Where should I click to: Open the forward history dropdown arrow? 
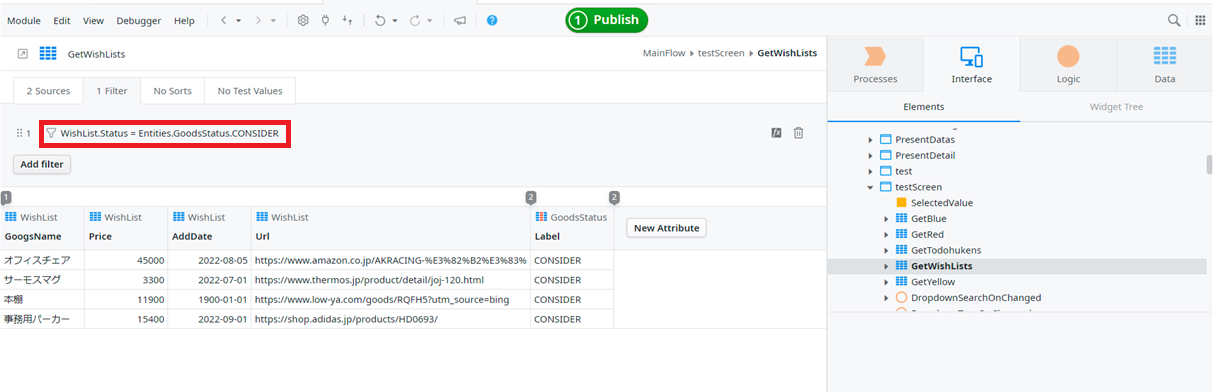(x=274, y=20)
